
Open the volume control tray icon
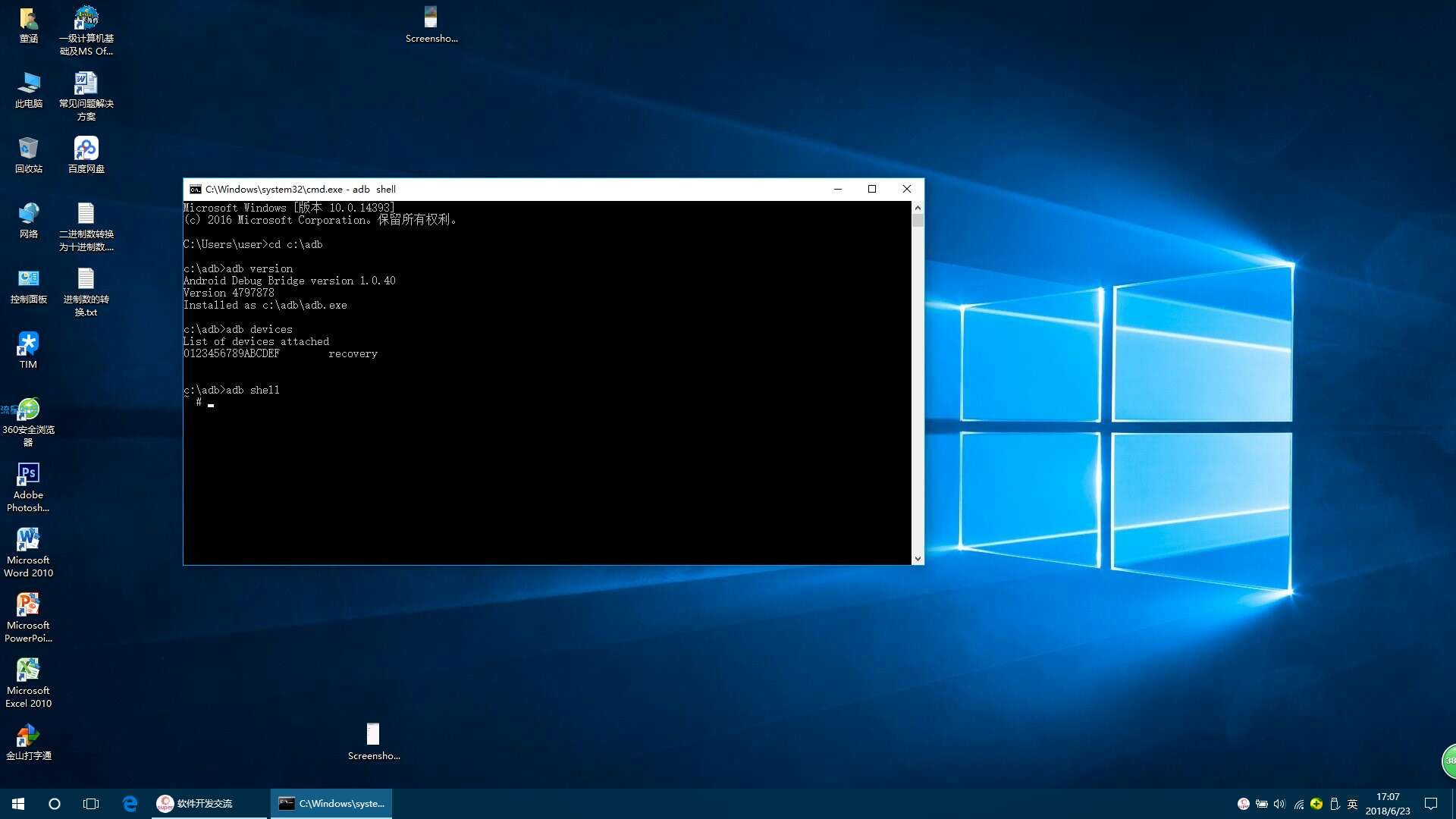(1279, 804)
